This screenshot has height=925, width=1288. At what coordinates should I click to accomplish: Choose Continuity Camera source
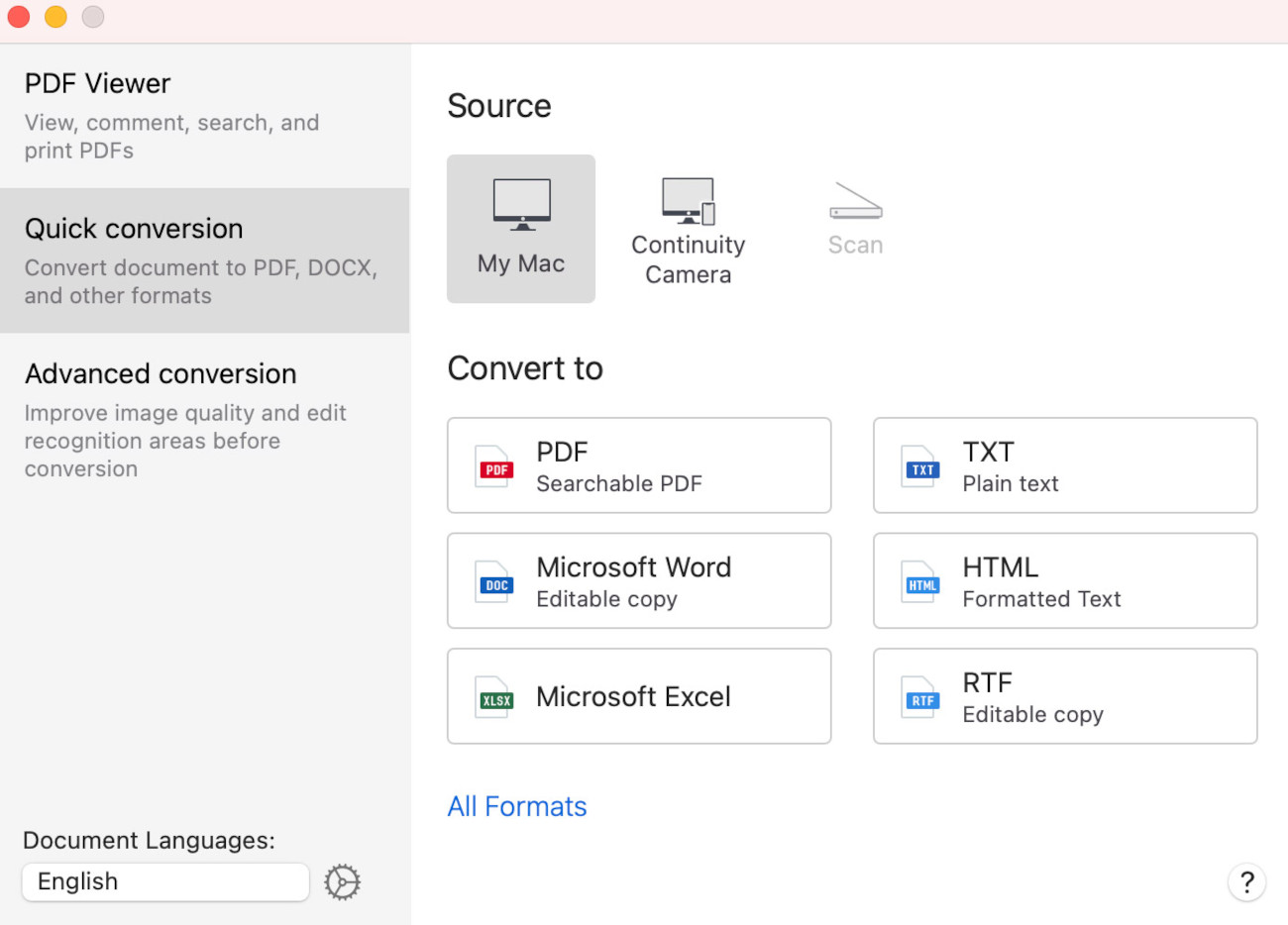pyautogui.click(x=689, y=232)
